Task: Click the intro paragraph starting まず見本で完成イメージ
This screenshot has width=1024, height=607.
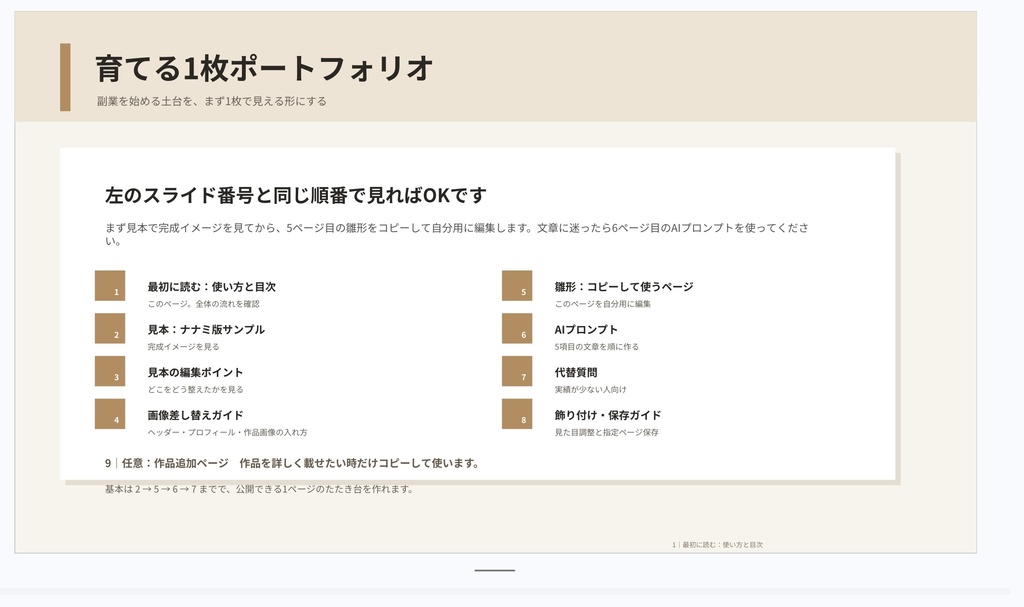Action: point(456,234)
